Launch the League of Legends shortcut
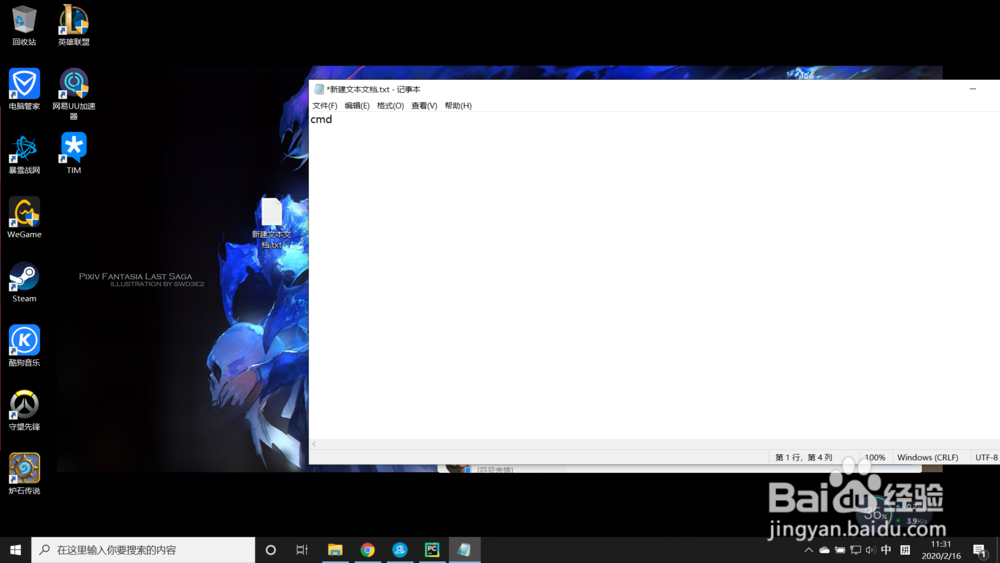Image resolution: width=1000 pixels, height=563 pixels. [x=74, y=25]
